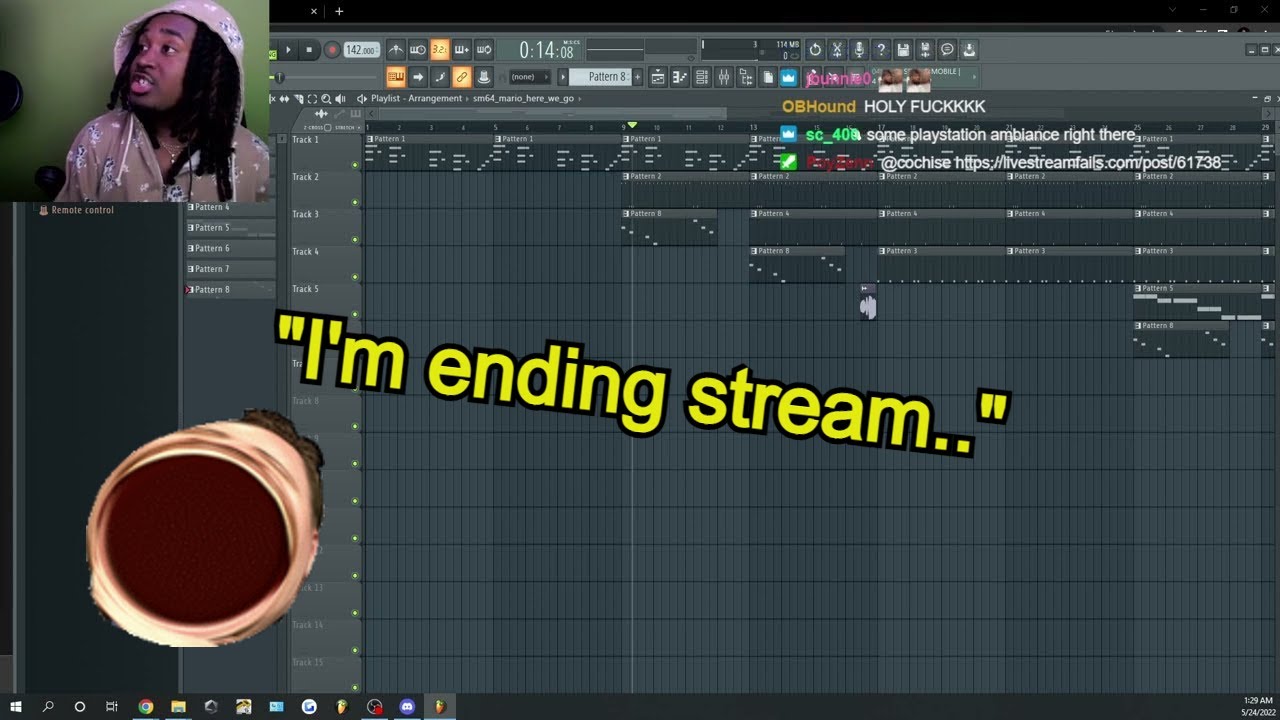Click the Stop button in the transport
The height and width of the screenshot is (720, 1280).
coord(309,50)
